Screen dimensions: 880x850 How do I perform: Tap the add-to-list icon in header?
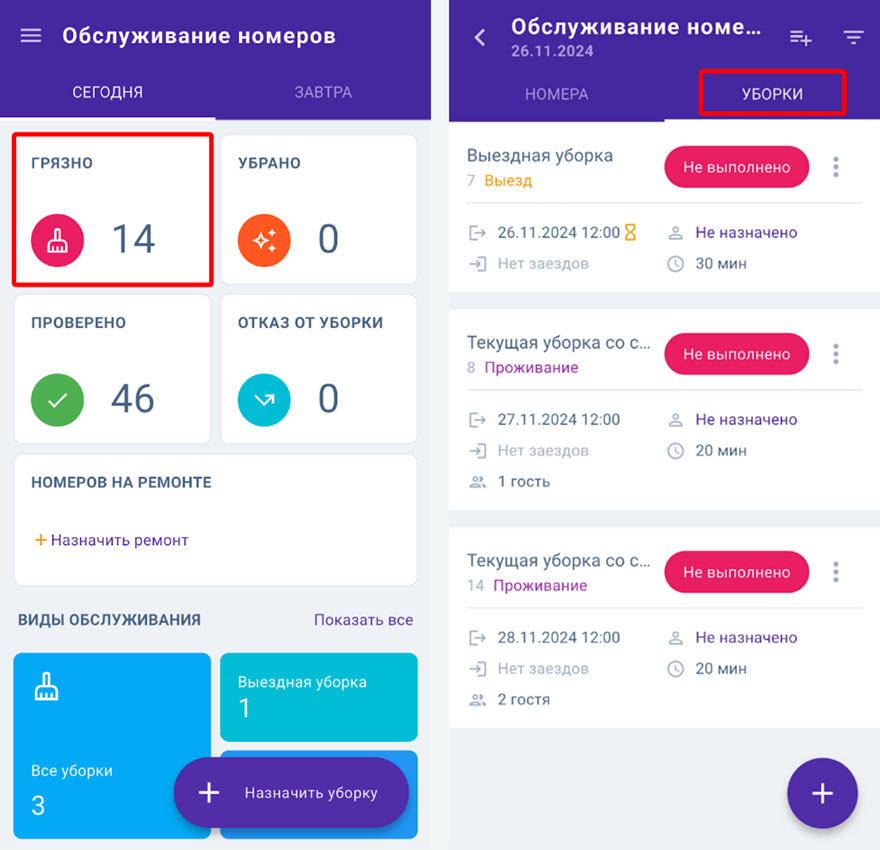[x=800, y=38]
